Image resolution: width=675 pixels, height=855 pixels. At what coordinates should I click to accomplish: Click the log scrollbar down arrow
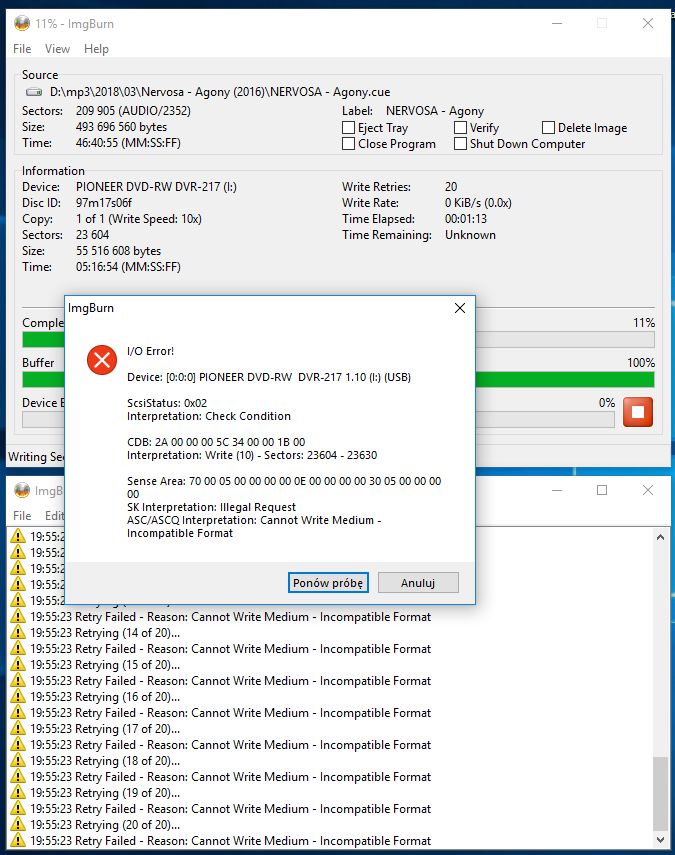pyautogui.click(x=660, y=840)
